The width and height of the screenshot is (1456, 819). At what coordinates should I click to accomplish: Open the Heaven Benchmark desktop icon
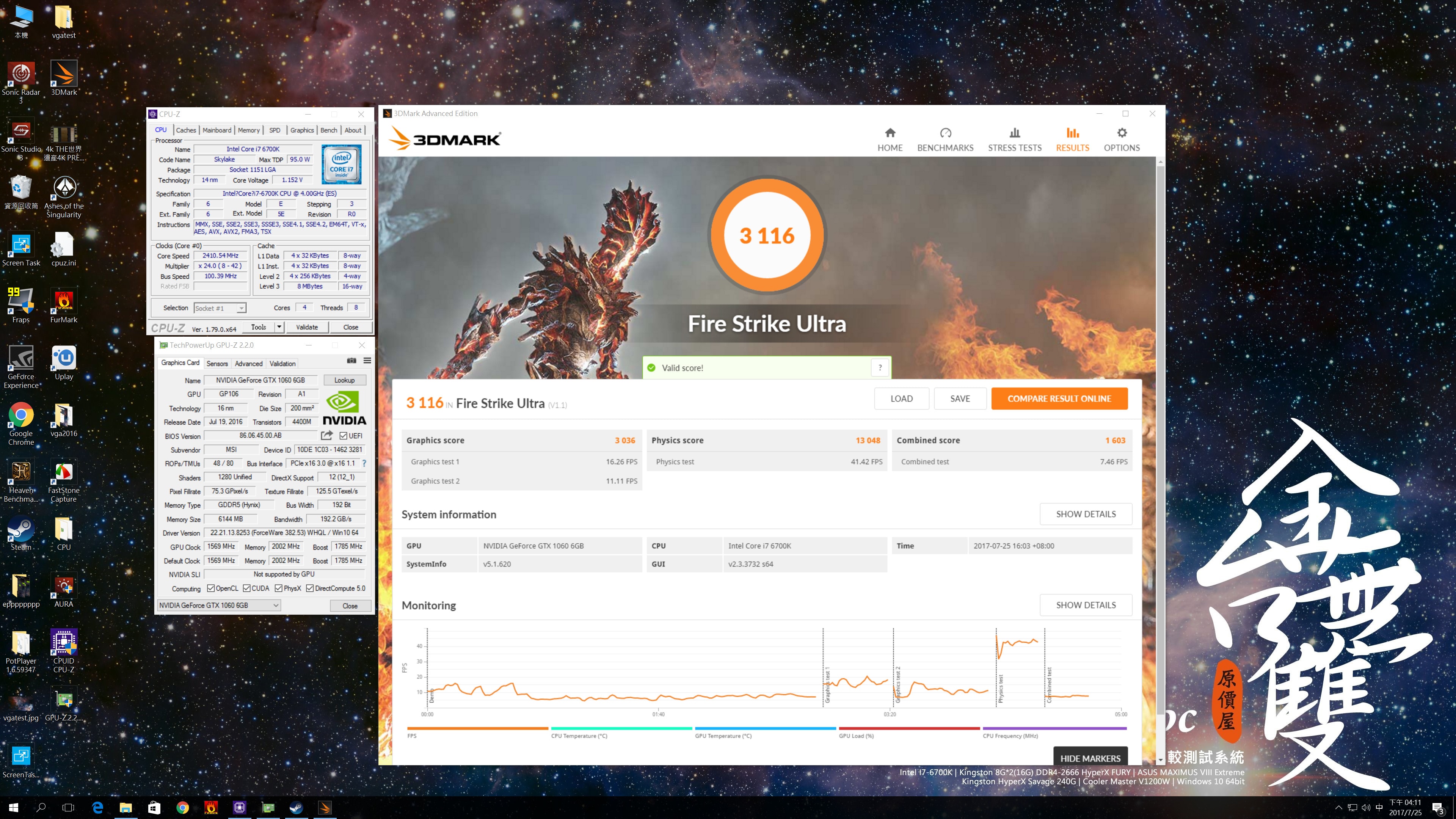click(x=21, y=480)
